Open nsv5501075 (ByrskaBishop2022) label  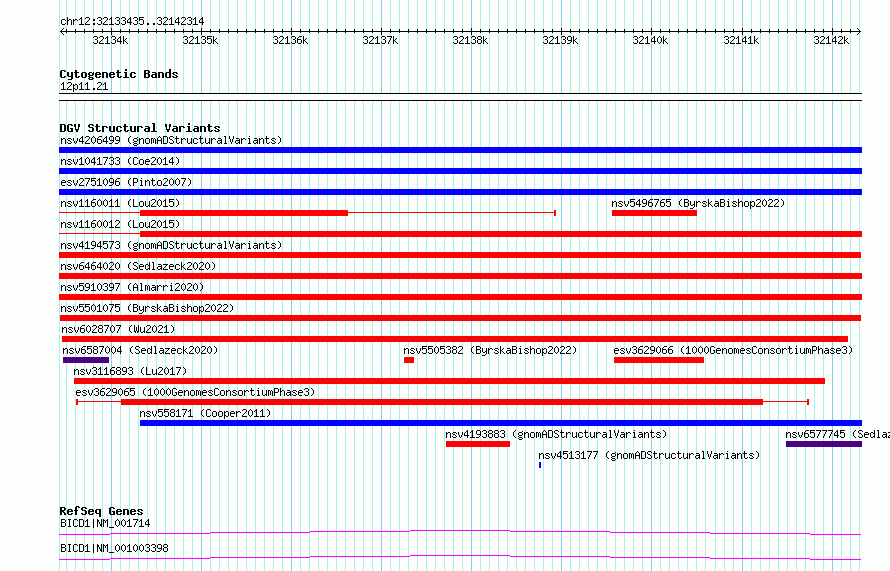tap(147, 308)
